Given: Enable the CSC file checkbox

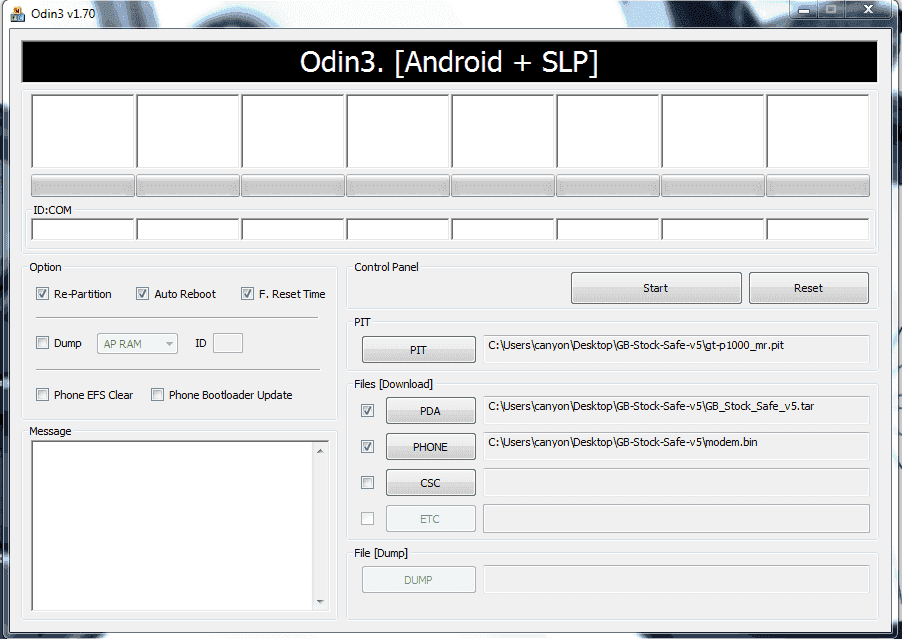Looking at the screenshot, I should pos(367,482).
